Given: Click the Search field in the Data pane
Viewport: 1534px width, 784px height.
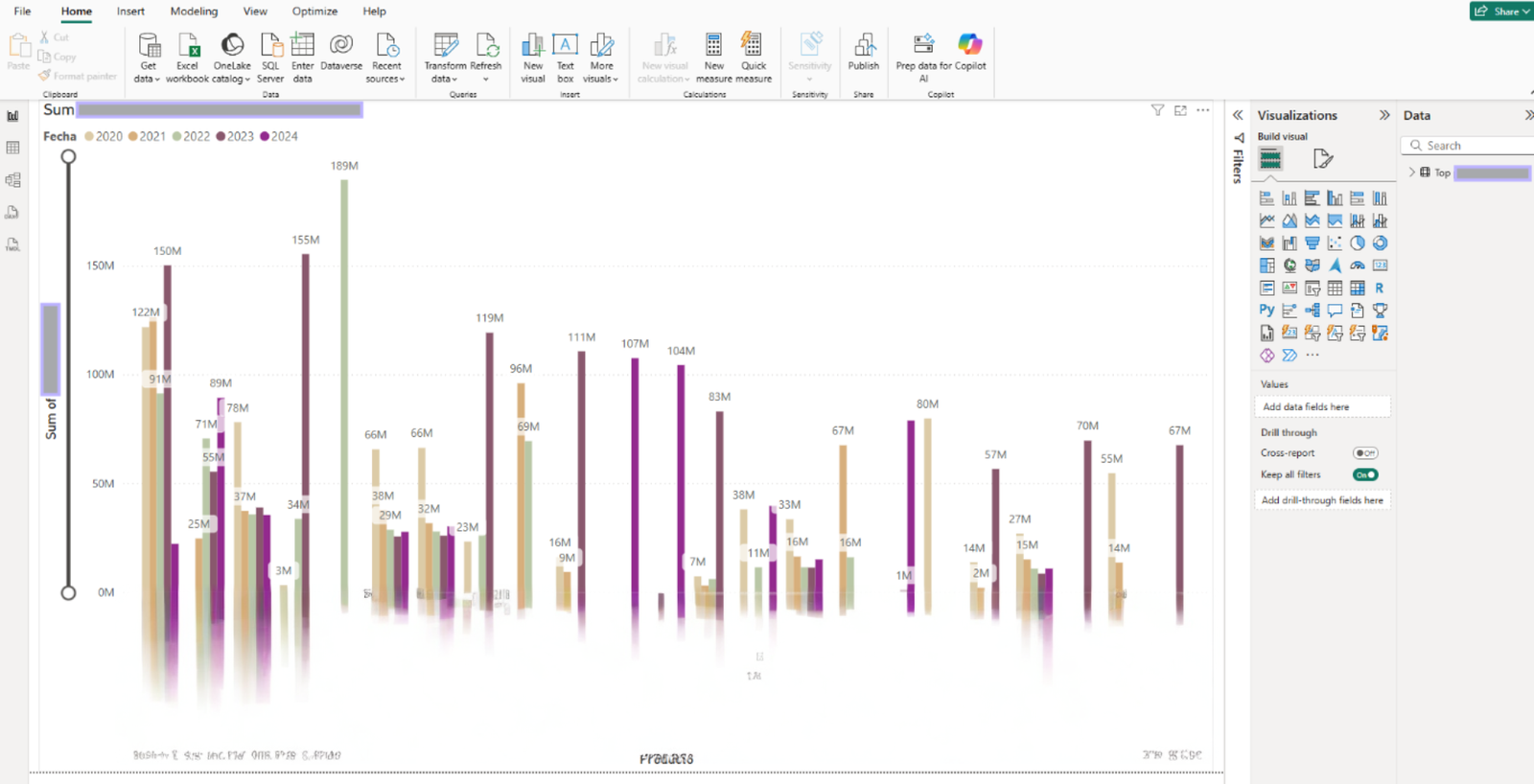Looking at the screenshot, I should (x=1472, y=146).
